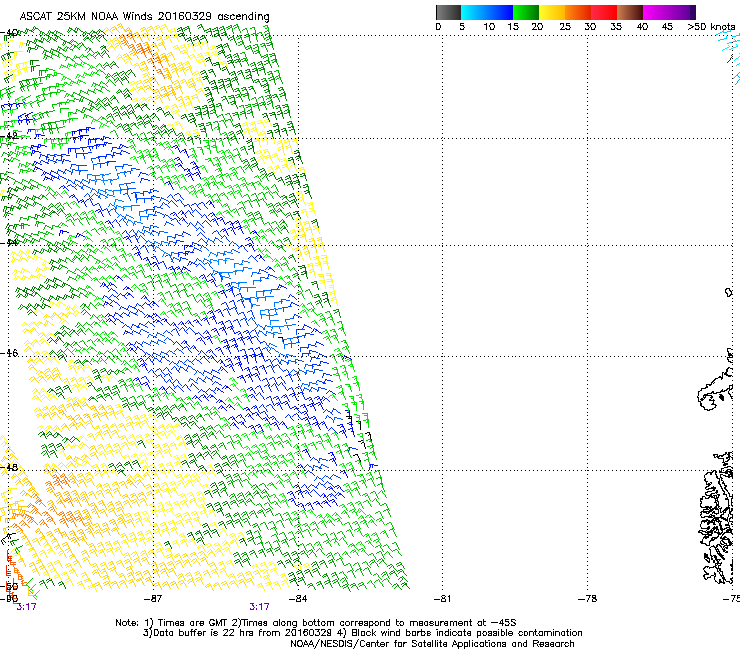Click the '-48' latitude label
Screen dimensions: 740x650
[x=9, y=467]
